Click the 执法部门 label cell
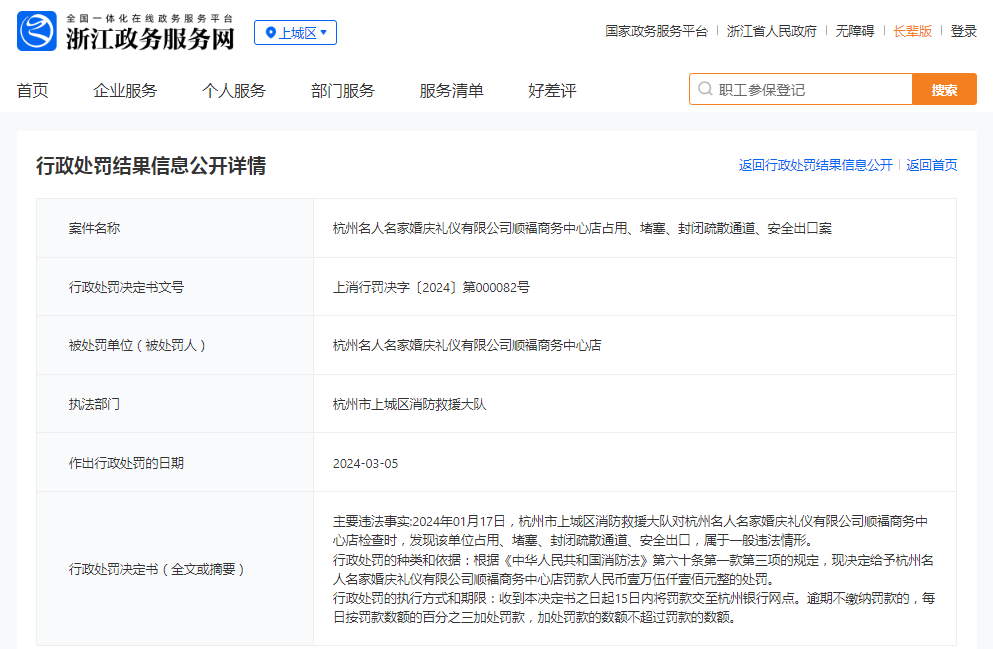The width and height of the screenshot is (993, 649). [175, 404]
